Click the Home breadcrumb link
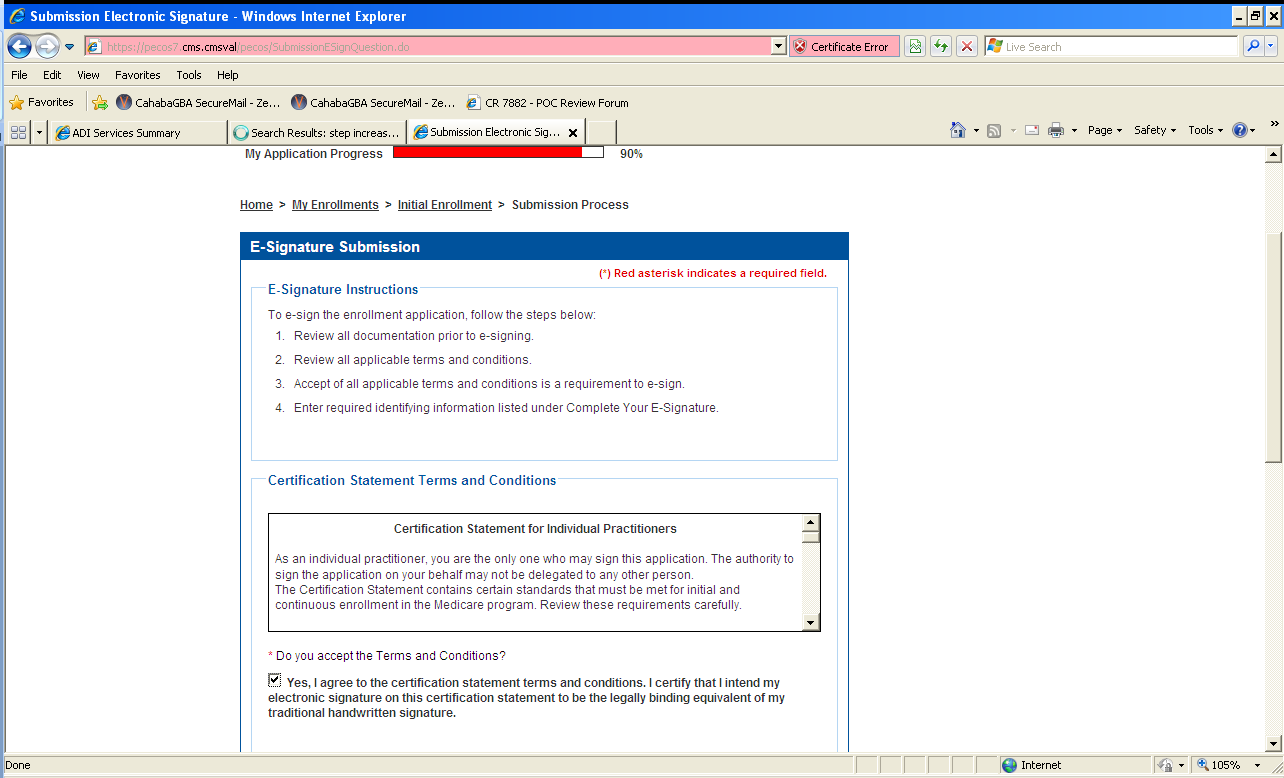The image size is (1284, 778). 256,205
